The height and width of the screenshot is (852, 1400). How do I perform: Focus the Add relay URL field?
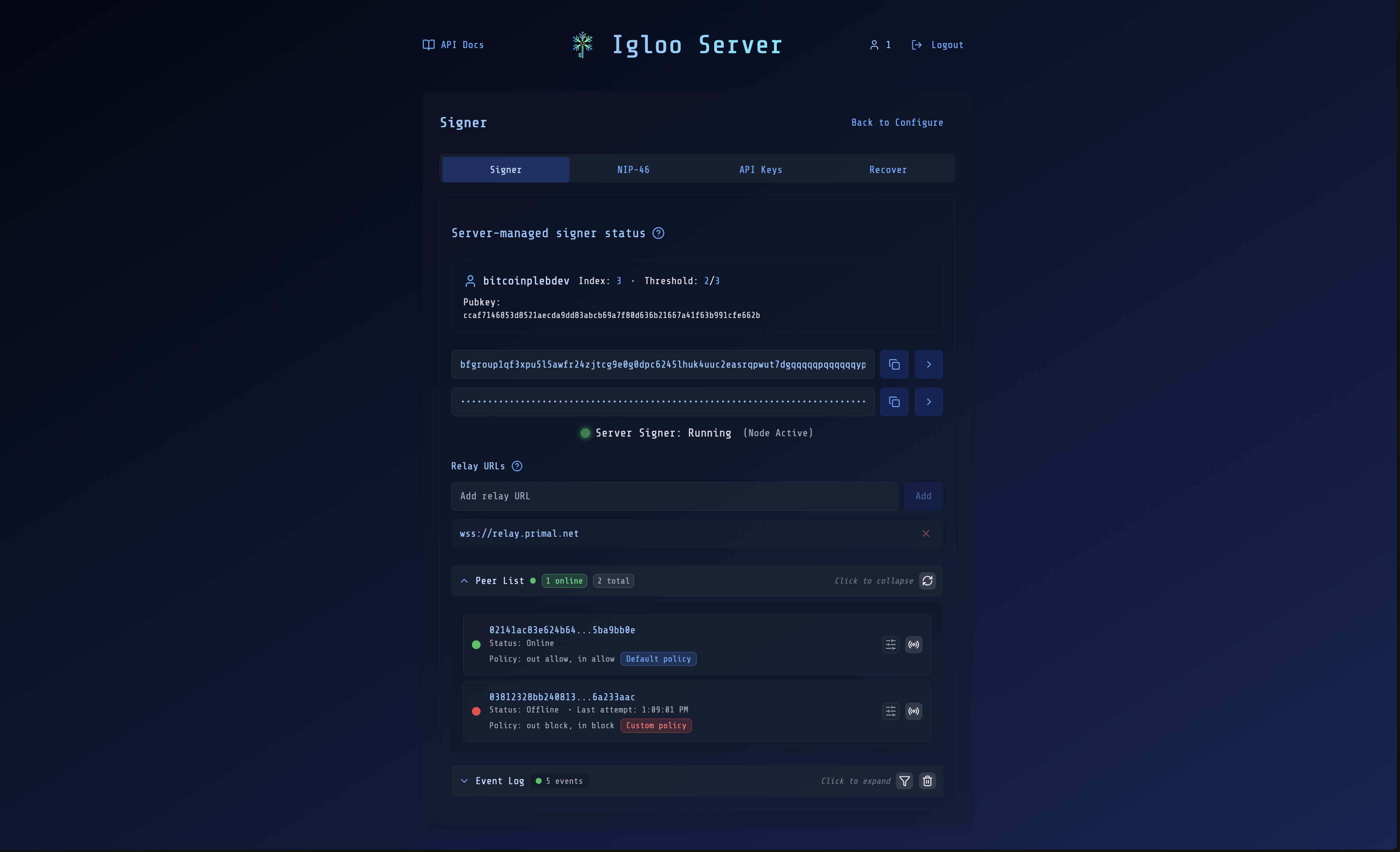[674, 496]
